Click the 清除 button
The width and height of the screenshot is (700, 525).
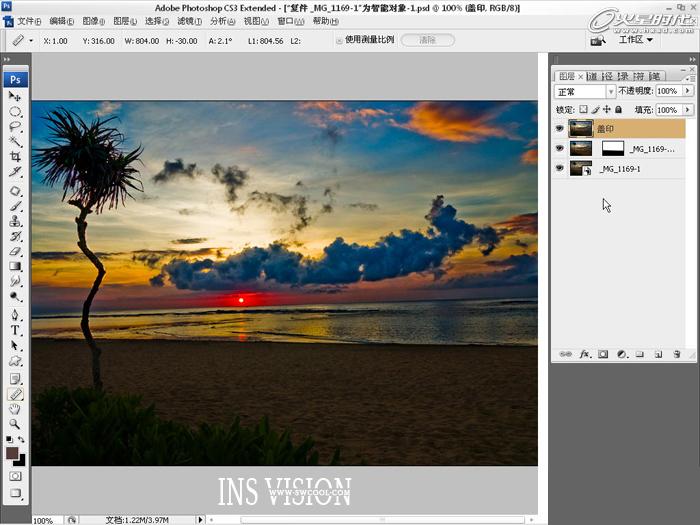point(428,40)
